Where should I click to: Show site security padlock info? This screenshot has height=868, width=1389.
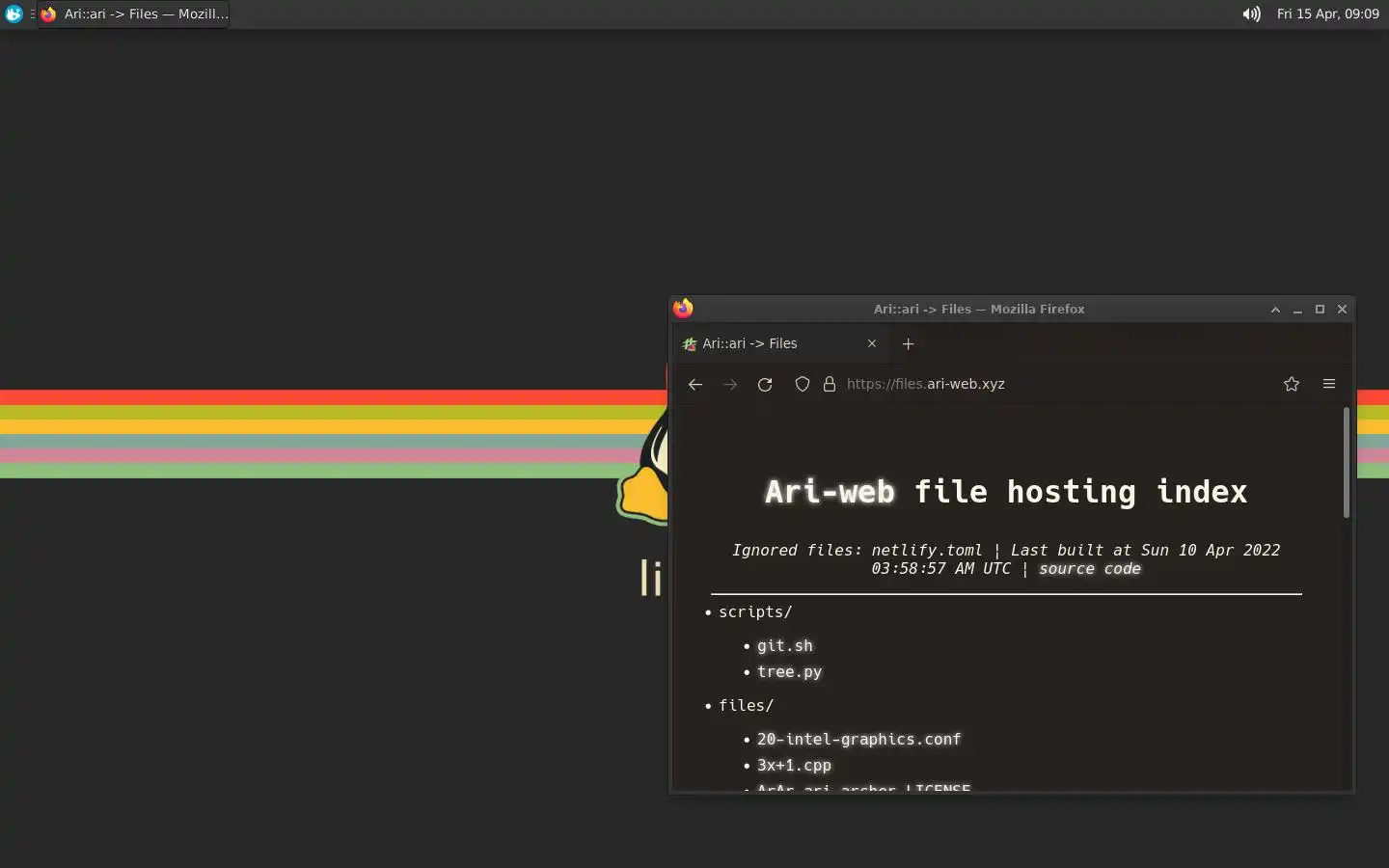(x=829, y=384)
